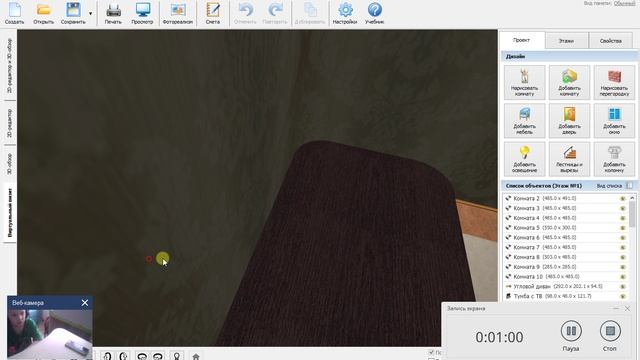Click the checked checkbox at viewport bottom
Screen dimensions: 640x360
pyautogui.click(x=431, y=352)
